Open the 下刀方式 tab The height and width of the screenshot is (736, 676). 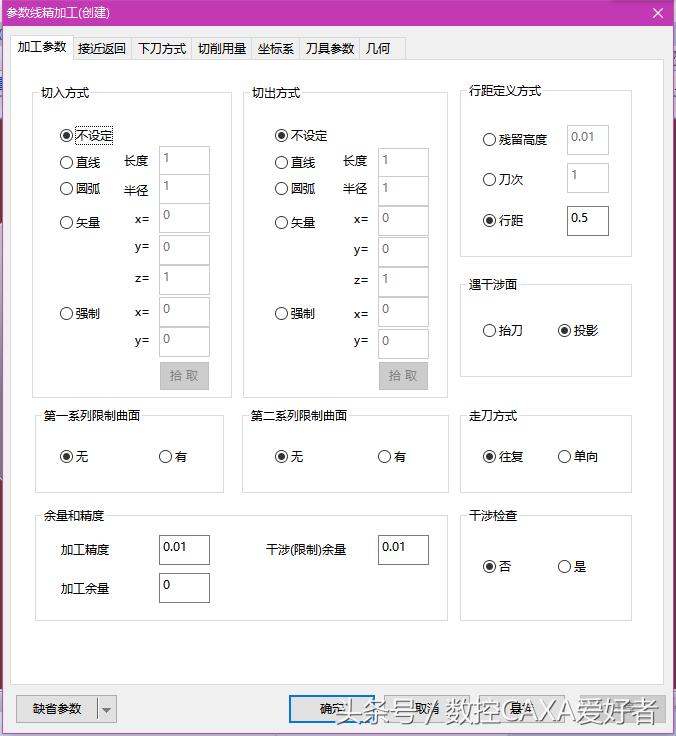point(161,49)
